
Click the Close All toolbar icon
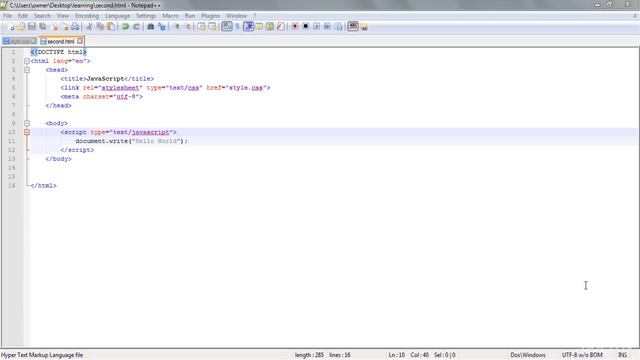point(65,27)
